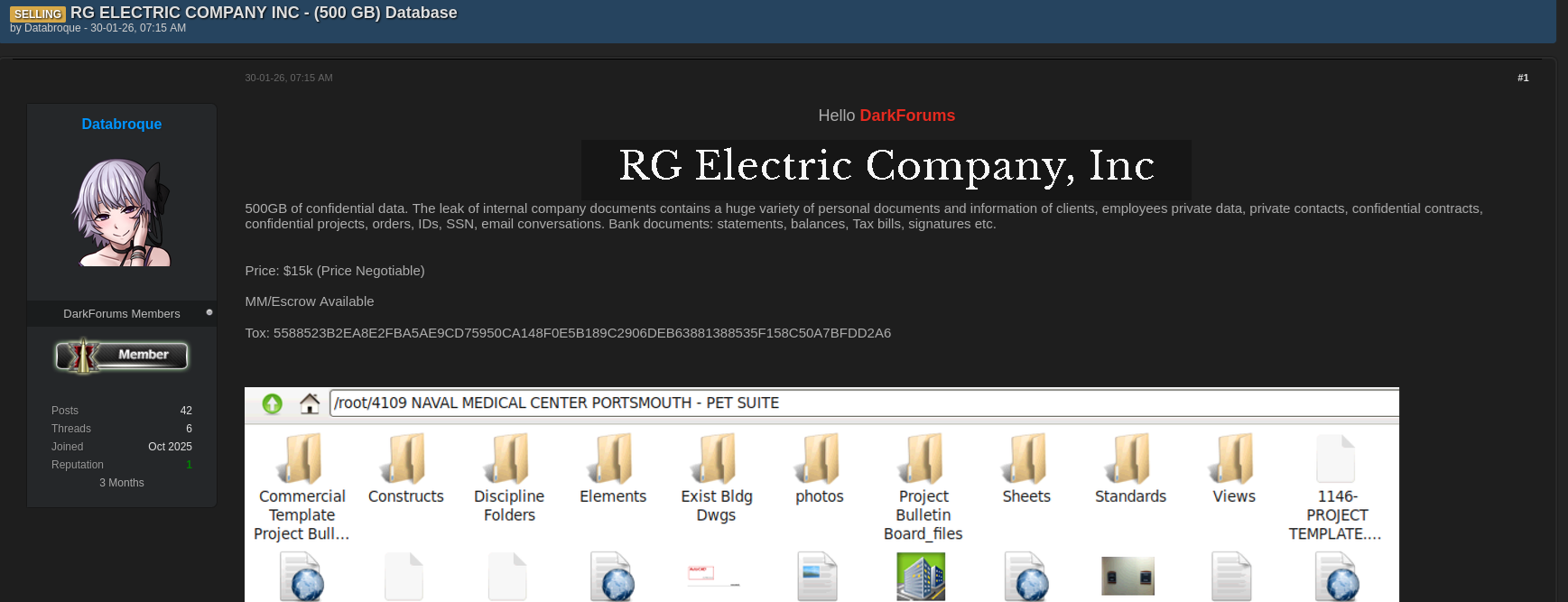Click the Joined Oct 2025 value
This screenshot has width=1568, height=602.
(170, 447)
